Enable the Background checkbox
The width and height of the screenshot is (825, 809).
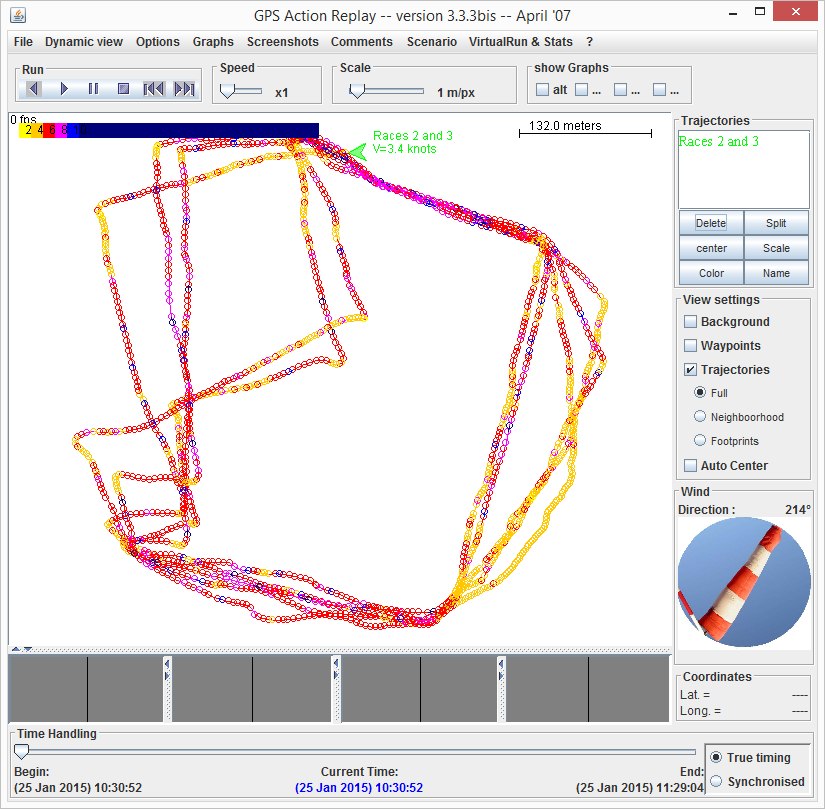pos(690,322)
